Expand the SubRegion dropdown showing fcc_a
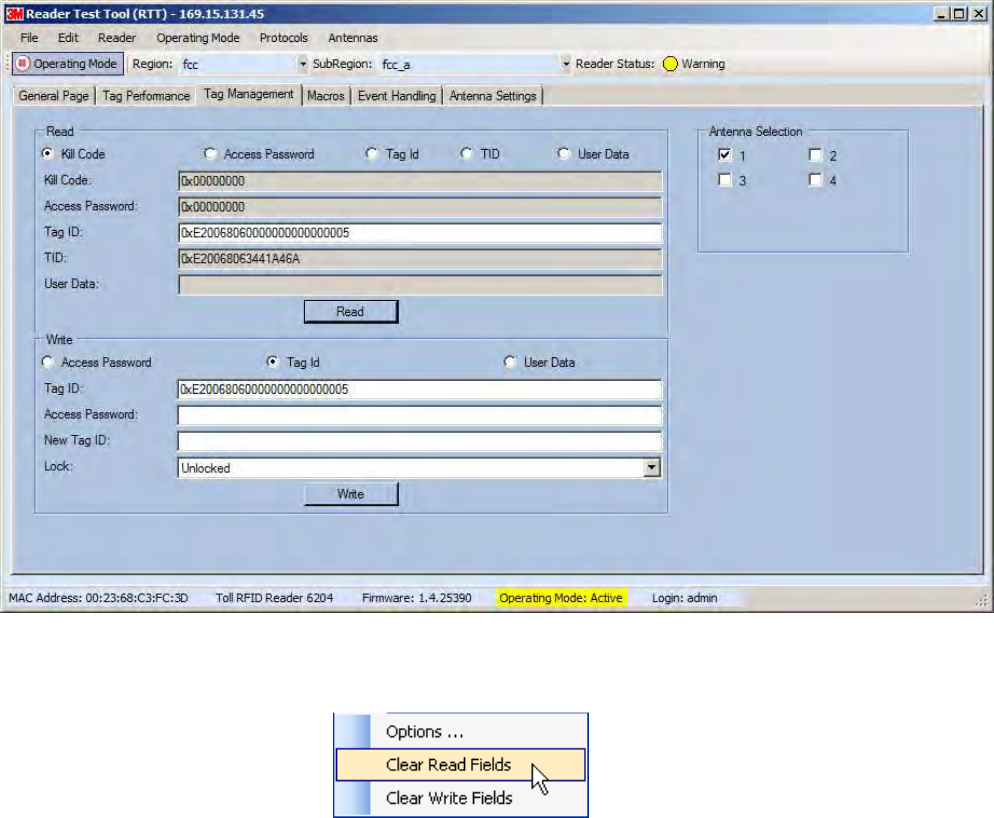994x818 pixels. [565, 64]
